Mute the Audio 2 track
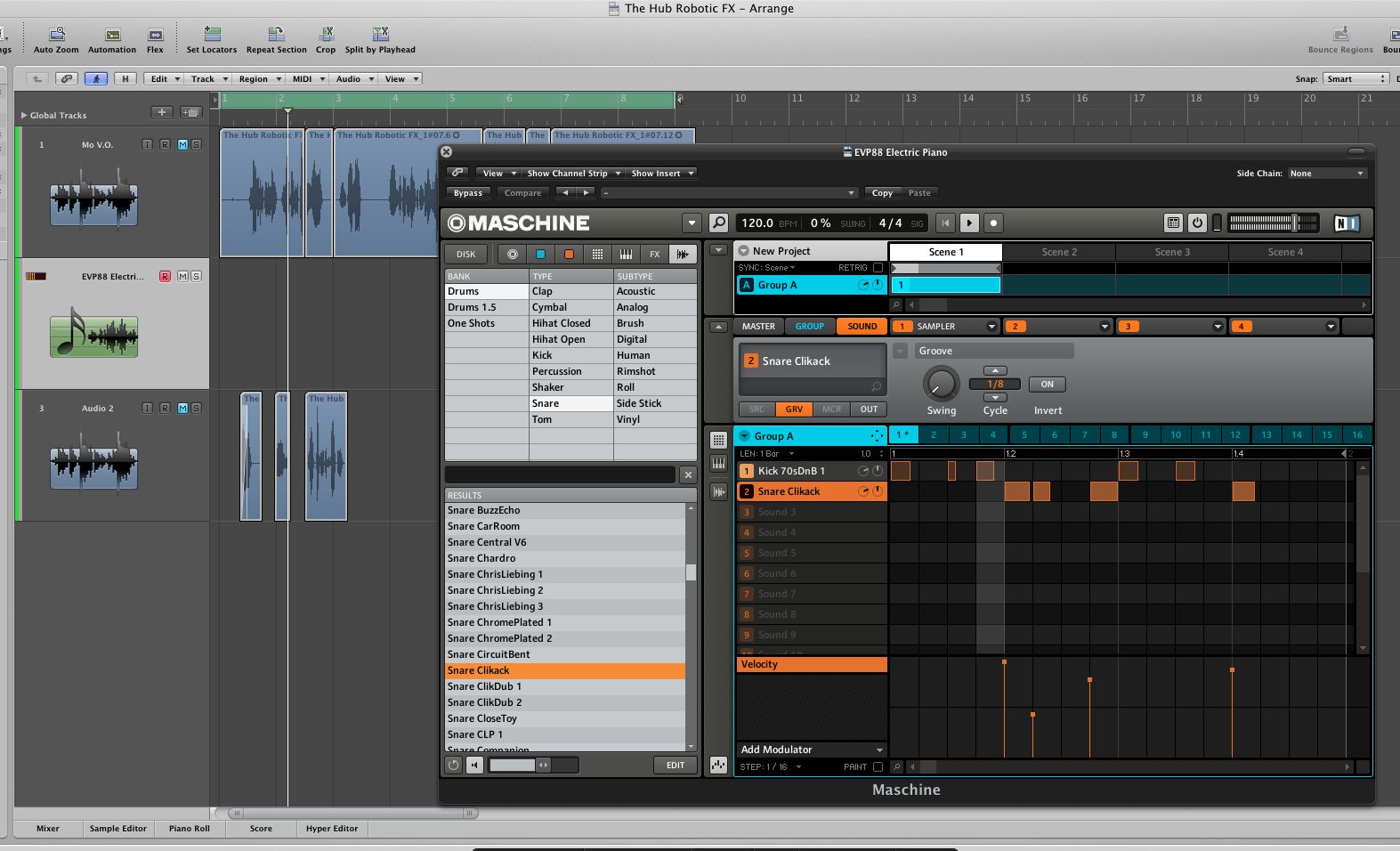The height and width of the screenshot is (851, 1400). point(182,408)
